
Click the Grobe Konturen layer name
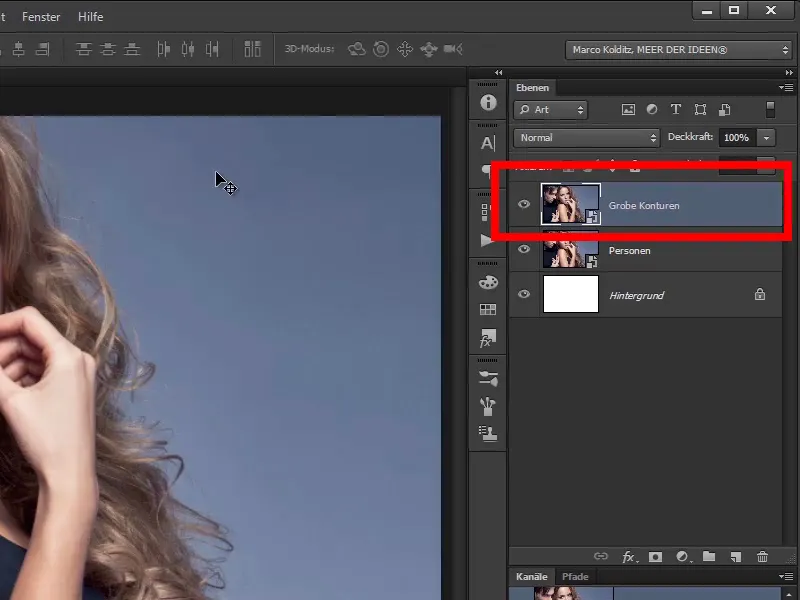(x=644, y=206)
